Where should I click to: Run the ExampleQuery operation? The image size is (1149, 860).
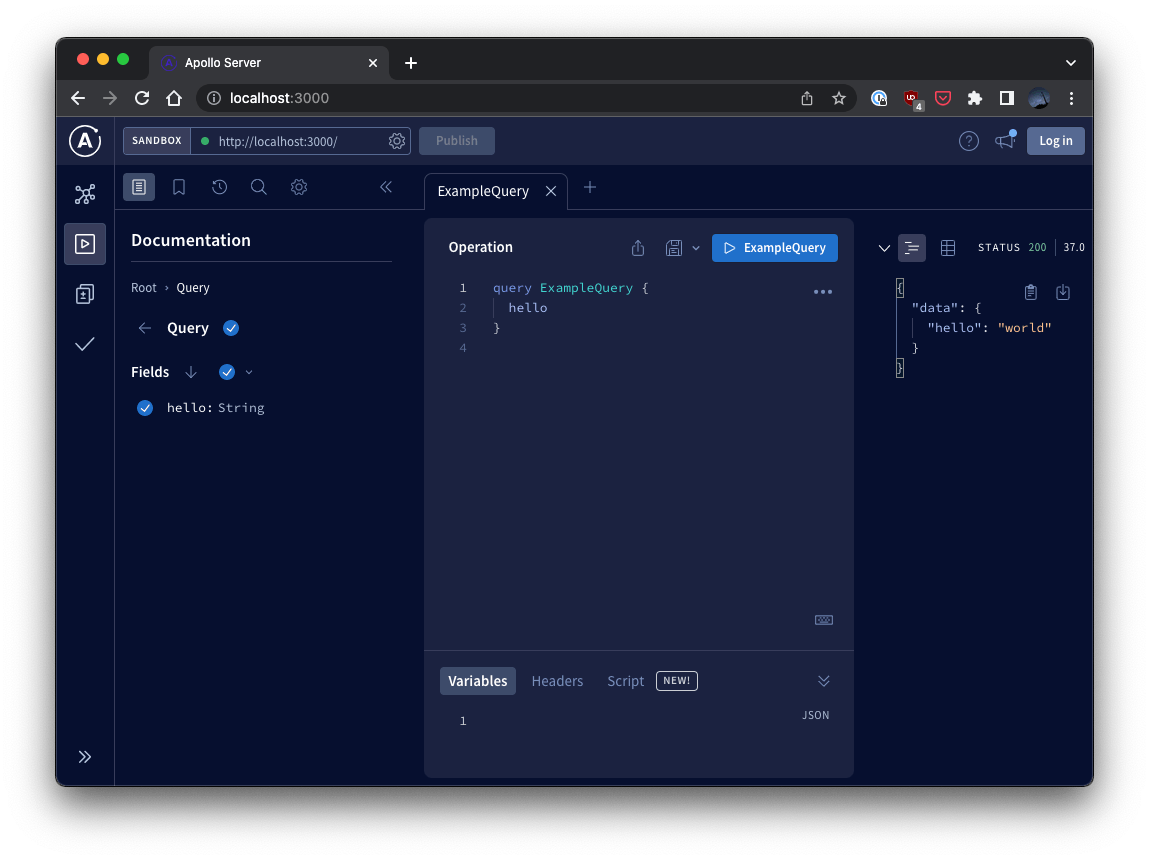coord(775,248)
